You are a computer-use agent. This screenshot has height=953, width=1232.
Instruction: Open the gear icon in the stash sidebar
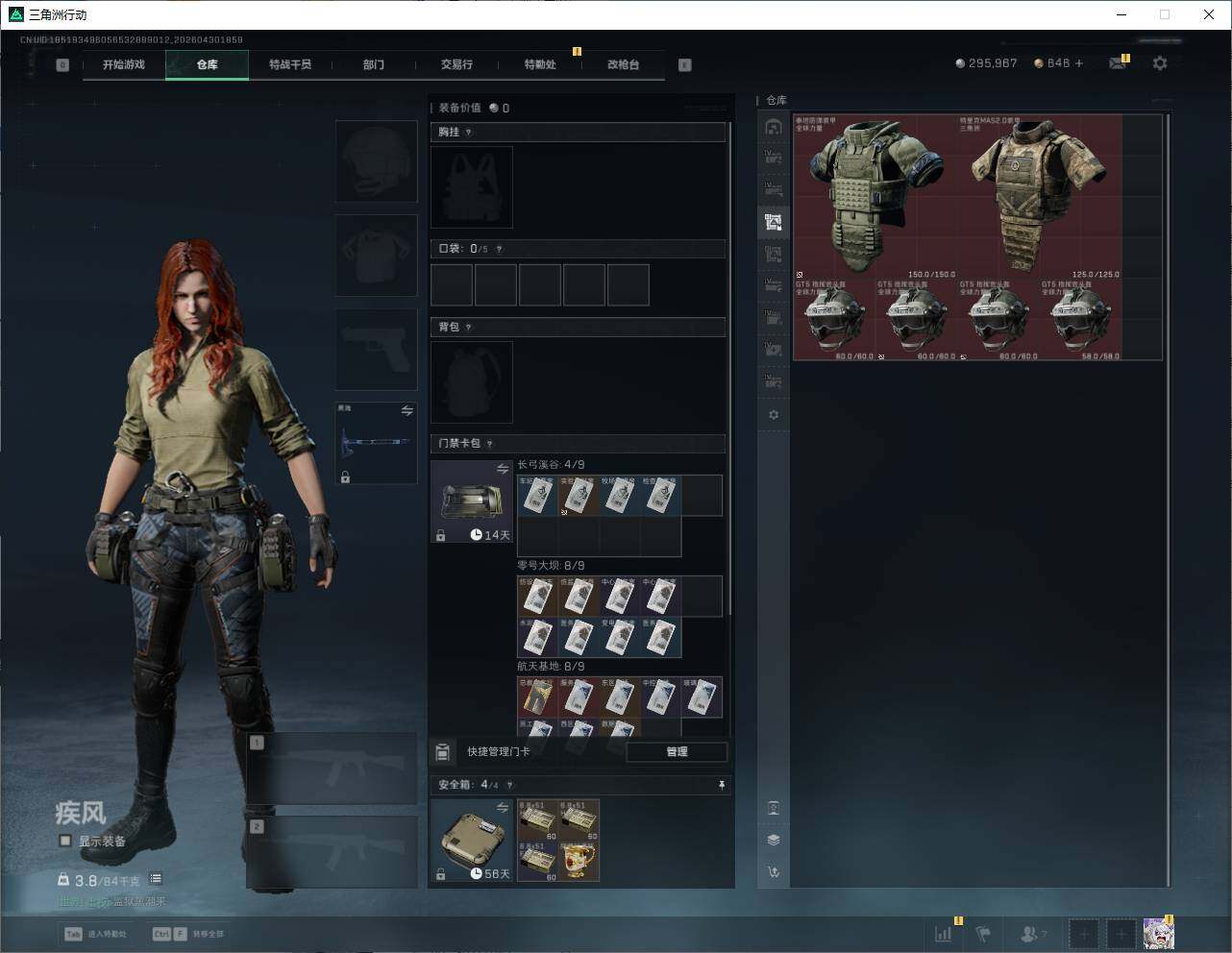774,415
